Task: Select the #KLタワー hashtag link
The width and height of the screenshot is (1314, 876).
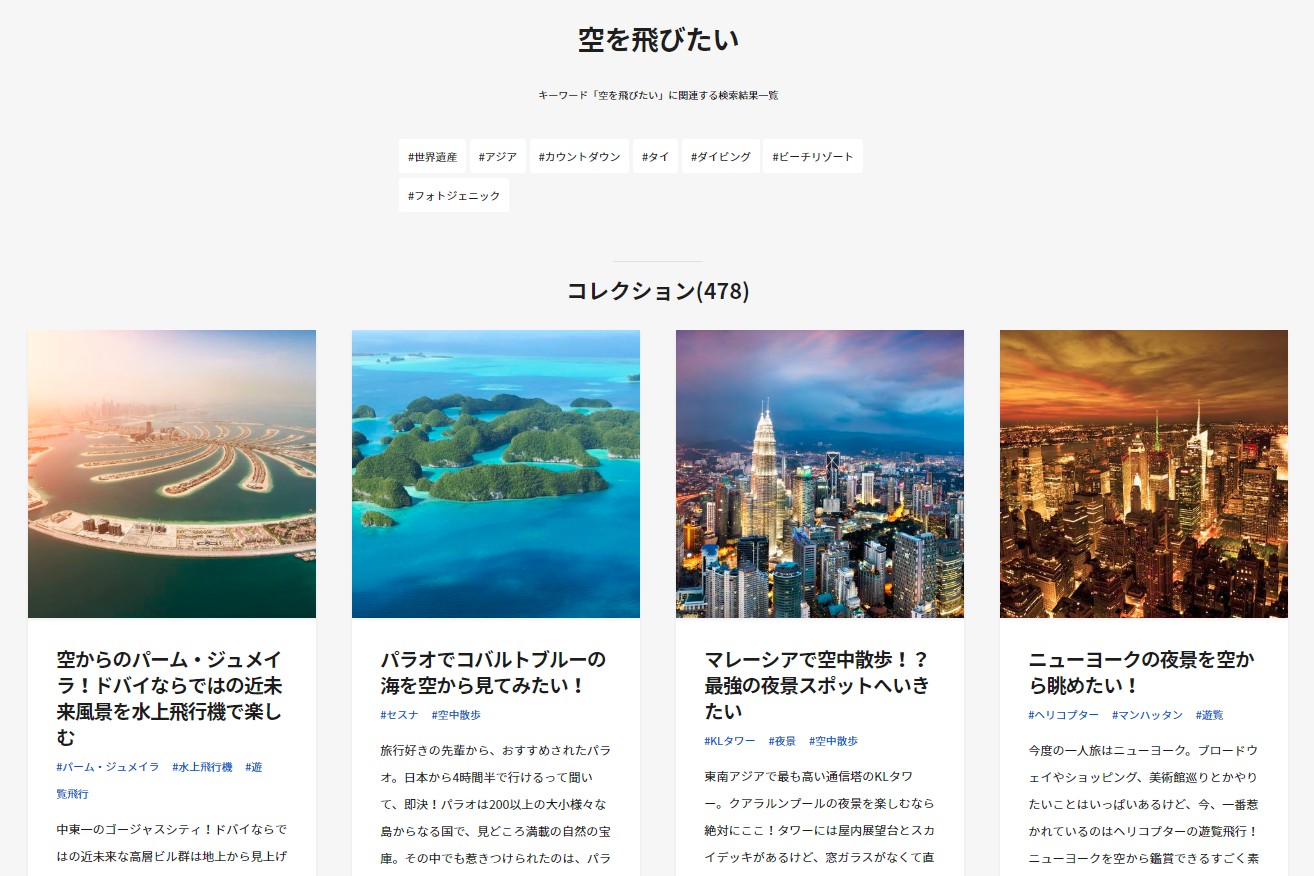Action: [730, 741]
